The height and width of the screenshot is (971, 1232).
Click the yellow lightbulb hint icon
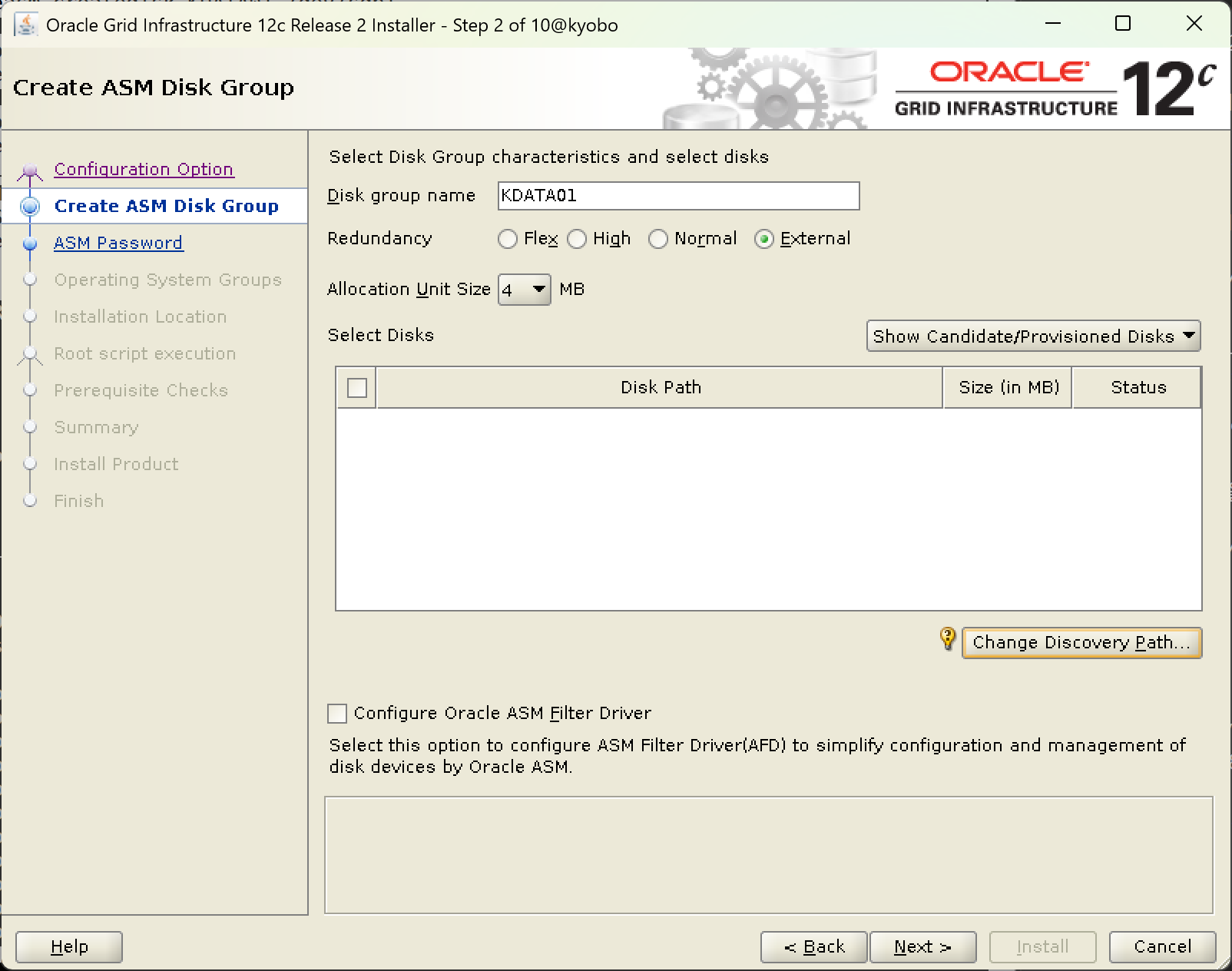pyautogui.click(x=948, y=639)
